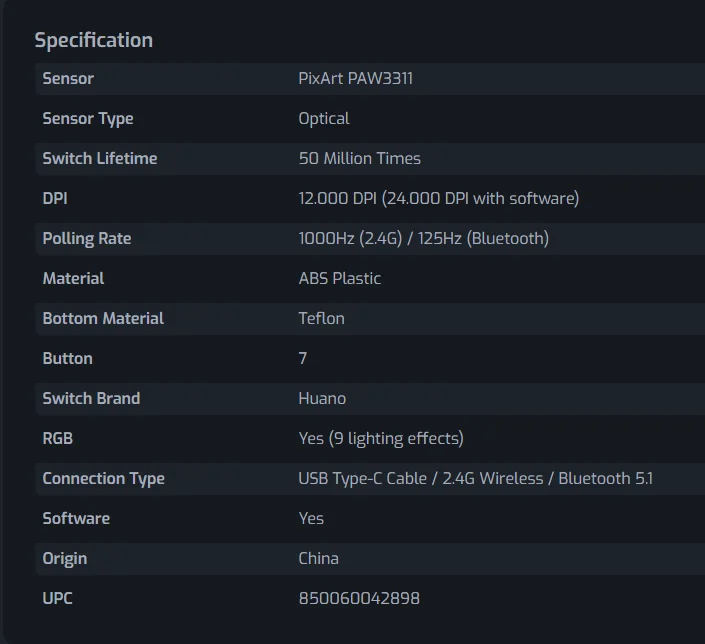Click the Specification heading
Viewport: 705px width, 644px height.
(93, 40)
